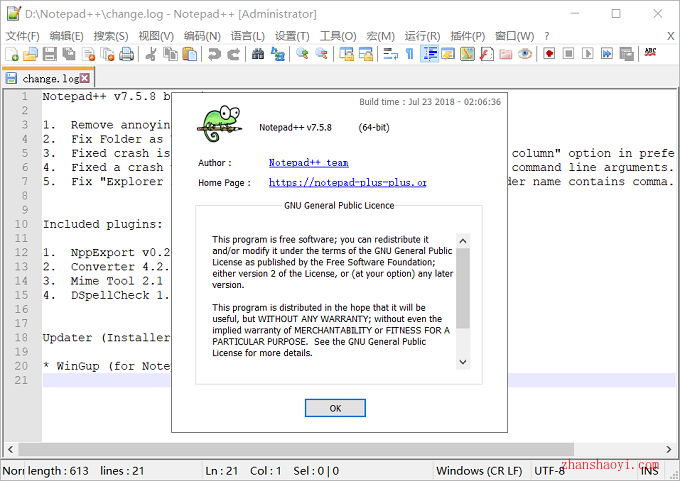
Task: Click the Close All documents icon
Action: [x=107, y=54]
